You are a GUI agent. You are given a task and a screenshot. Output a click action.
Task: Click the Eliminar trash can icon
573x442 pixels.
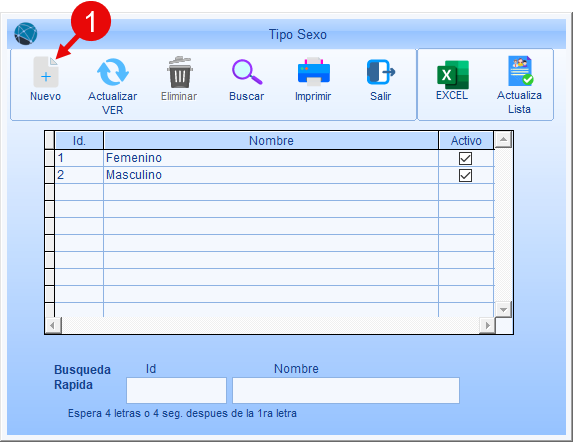click(179, 72)
